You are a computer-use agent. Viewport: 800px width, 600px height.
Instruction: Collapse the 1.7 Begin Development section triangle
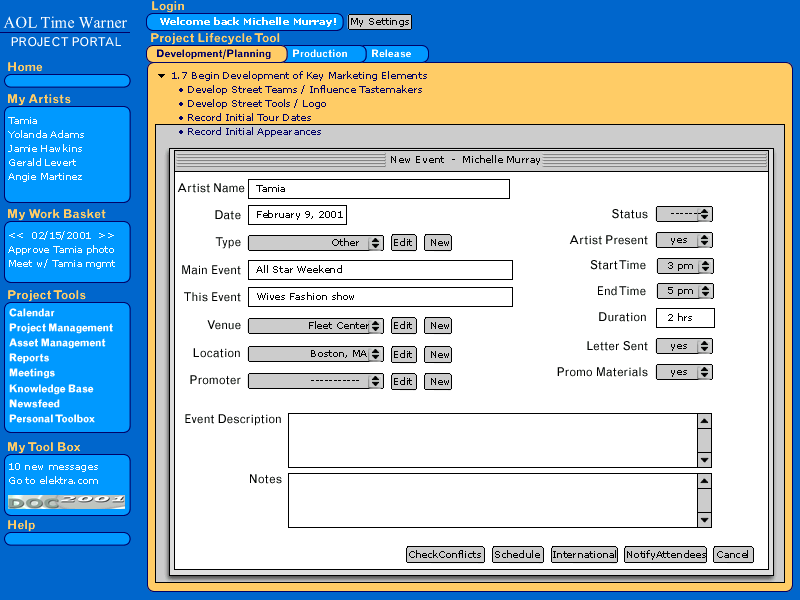pos(162,76)
